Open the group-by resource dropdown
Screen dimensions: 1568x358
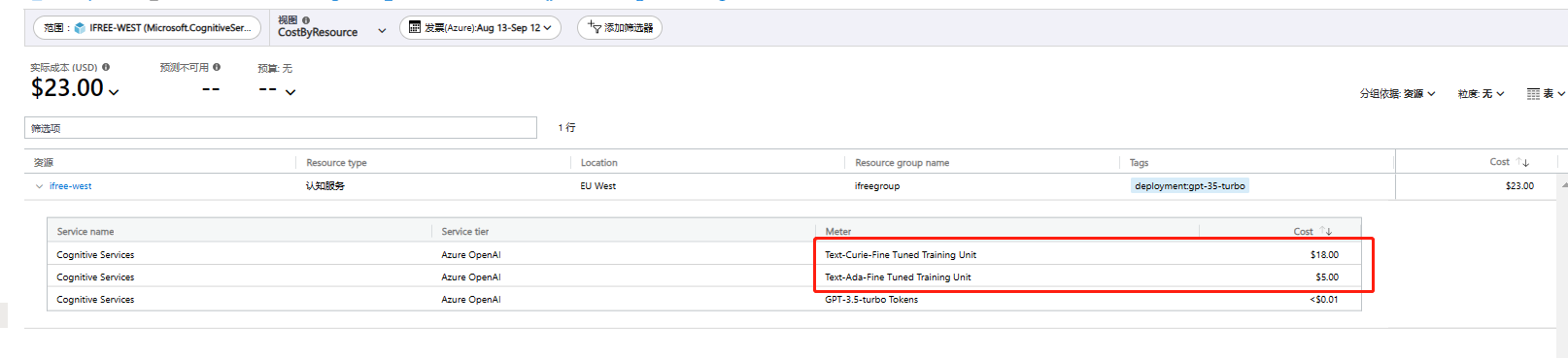[1397, 94]
